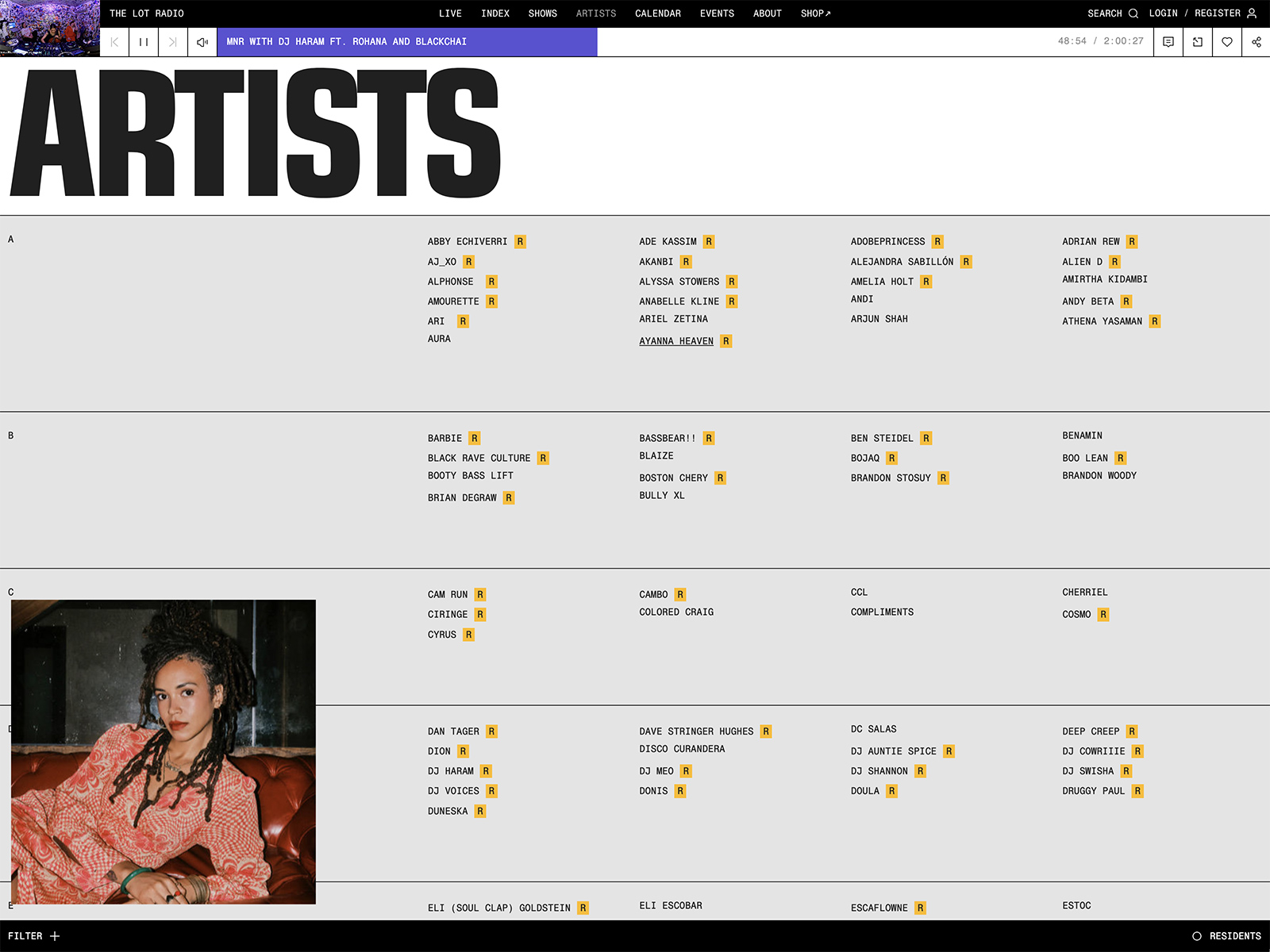The height and width of the screenshot is (952, 1270).
Task: Open the chat panel icon
Action: pyautogui.click(x=1168, y=42)
